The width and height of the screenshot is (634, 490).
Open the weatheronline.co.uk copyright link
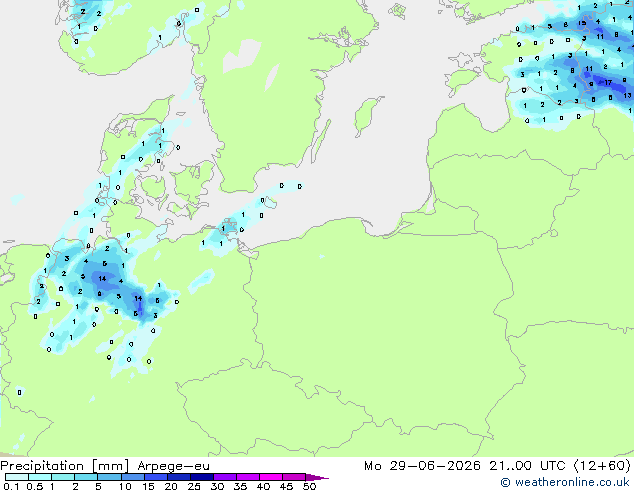tap(565, 482)
